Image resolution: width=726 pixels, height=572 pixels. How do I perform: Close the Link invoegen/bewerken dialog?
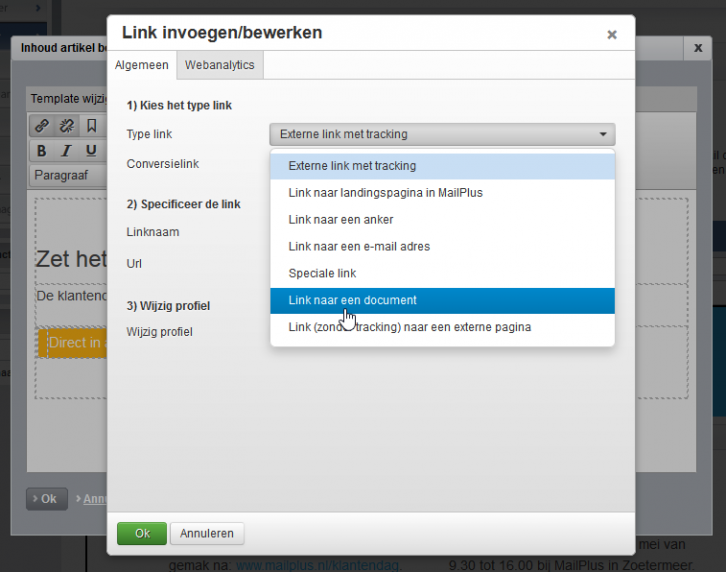612,35
